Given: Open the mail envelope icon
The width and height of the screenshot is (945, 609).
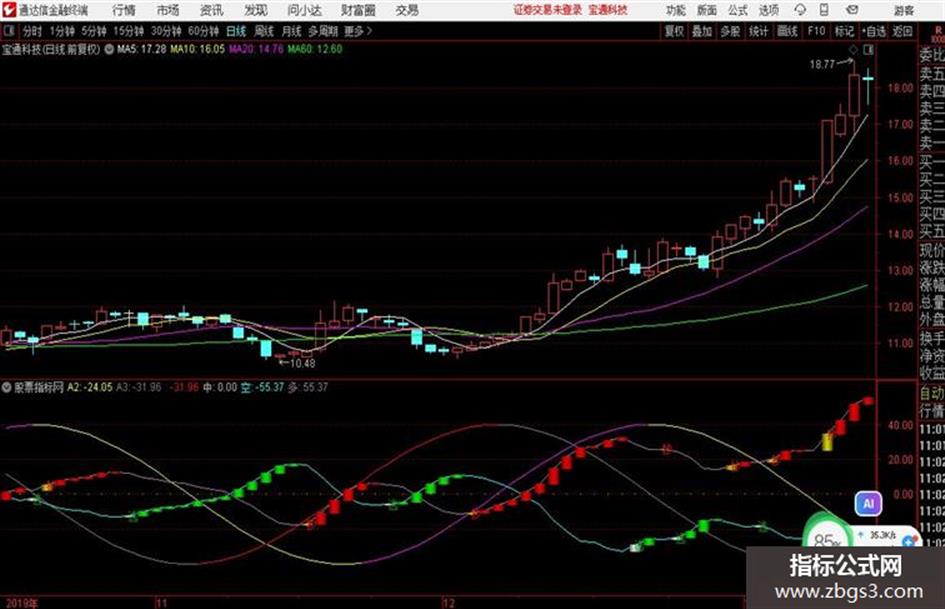Looking at the screenshot, I should 852,10.
